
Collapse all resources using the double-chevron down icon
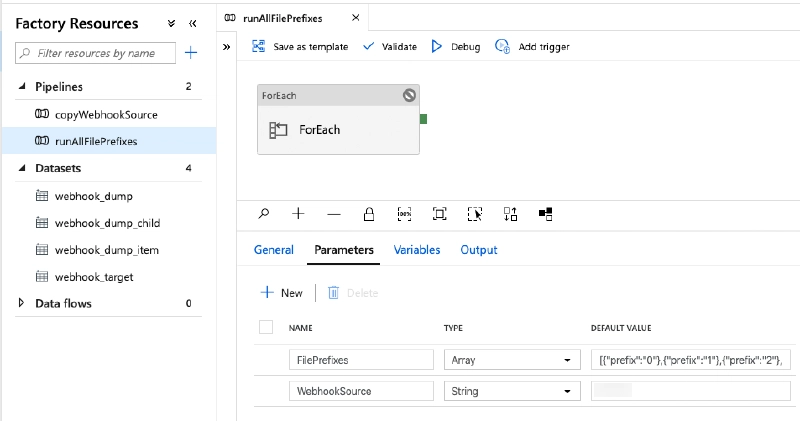[171, 23]
